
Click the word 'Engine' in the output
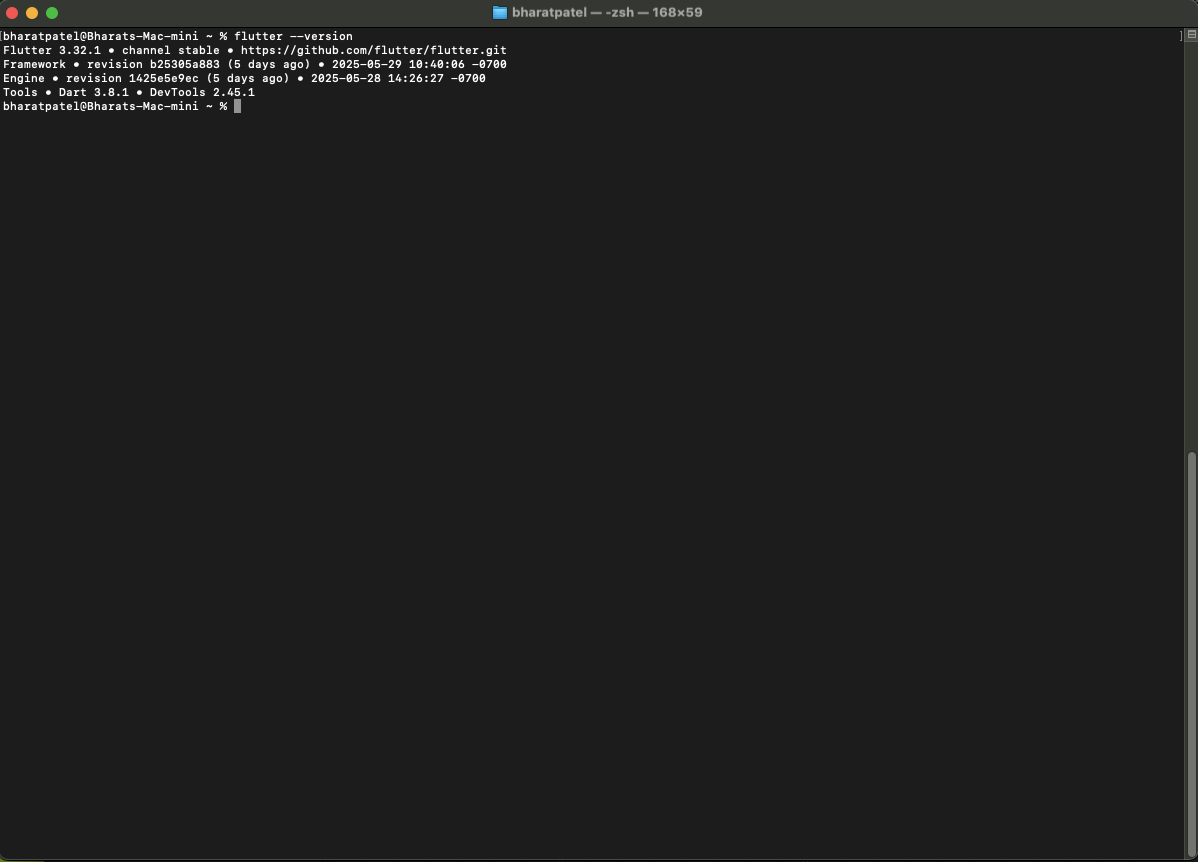tap(24, 79)
